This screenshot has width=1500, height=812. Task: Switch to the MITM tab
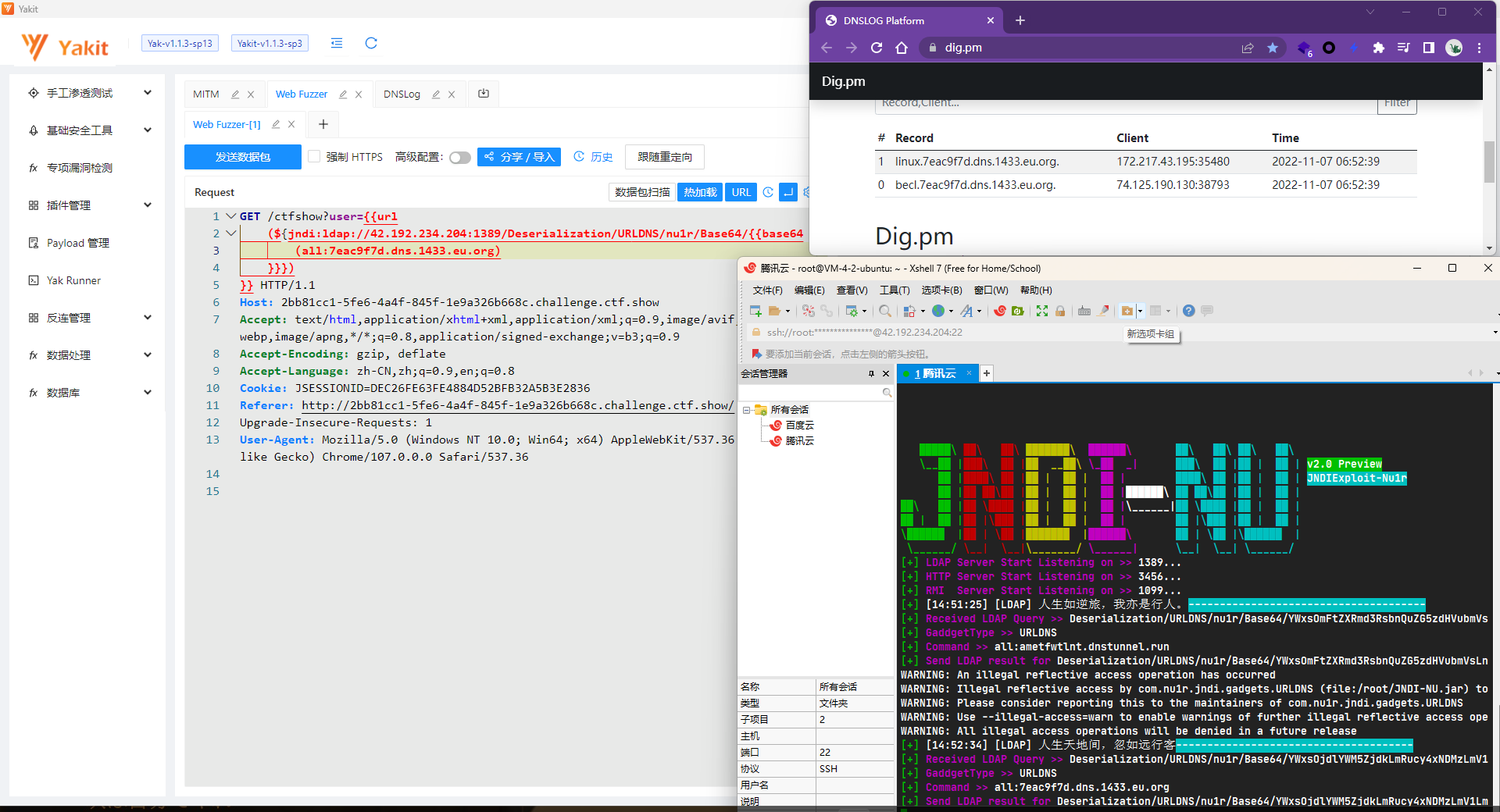click(206, 94)
